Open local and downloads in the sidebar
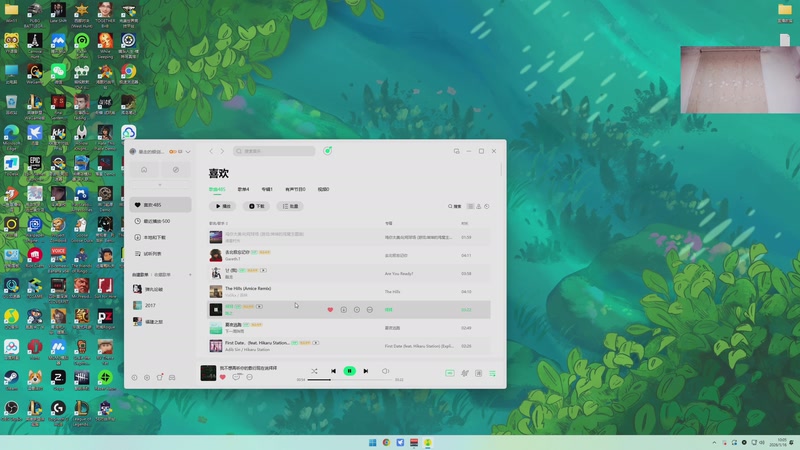 [160, 237]
